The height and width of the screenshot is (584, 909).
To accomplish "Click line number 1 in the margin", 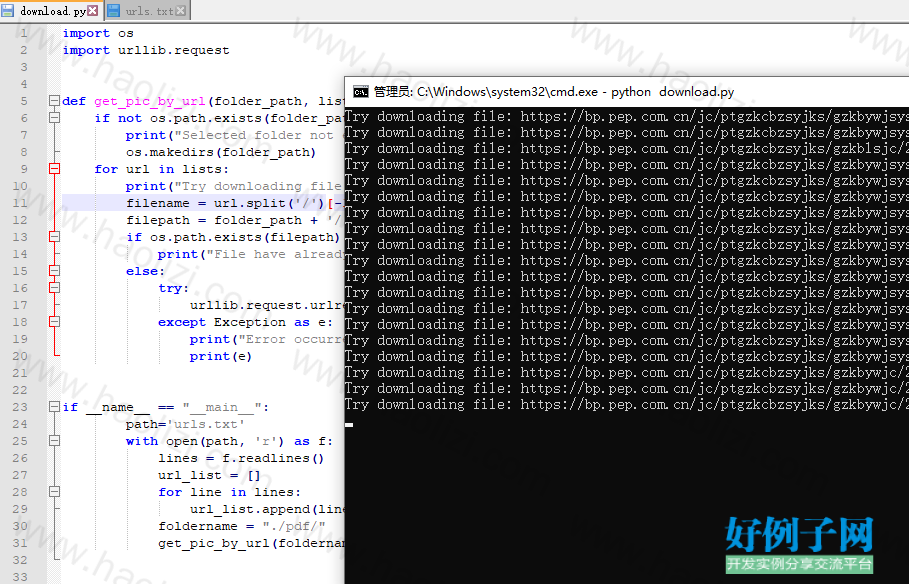I will click(x=24, y=33).
